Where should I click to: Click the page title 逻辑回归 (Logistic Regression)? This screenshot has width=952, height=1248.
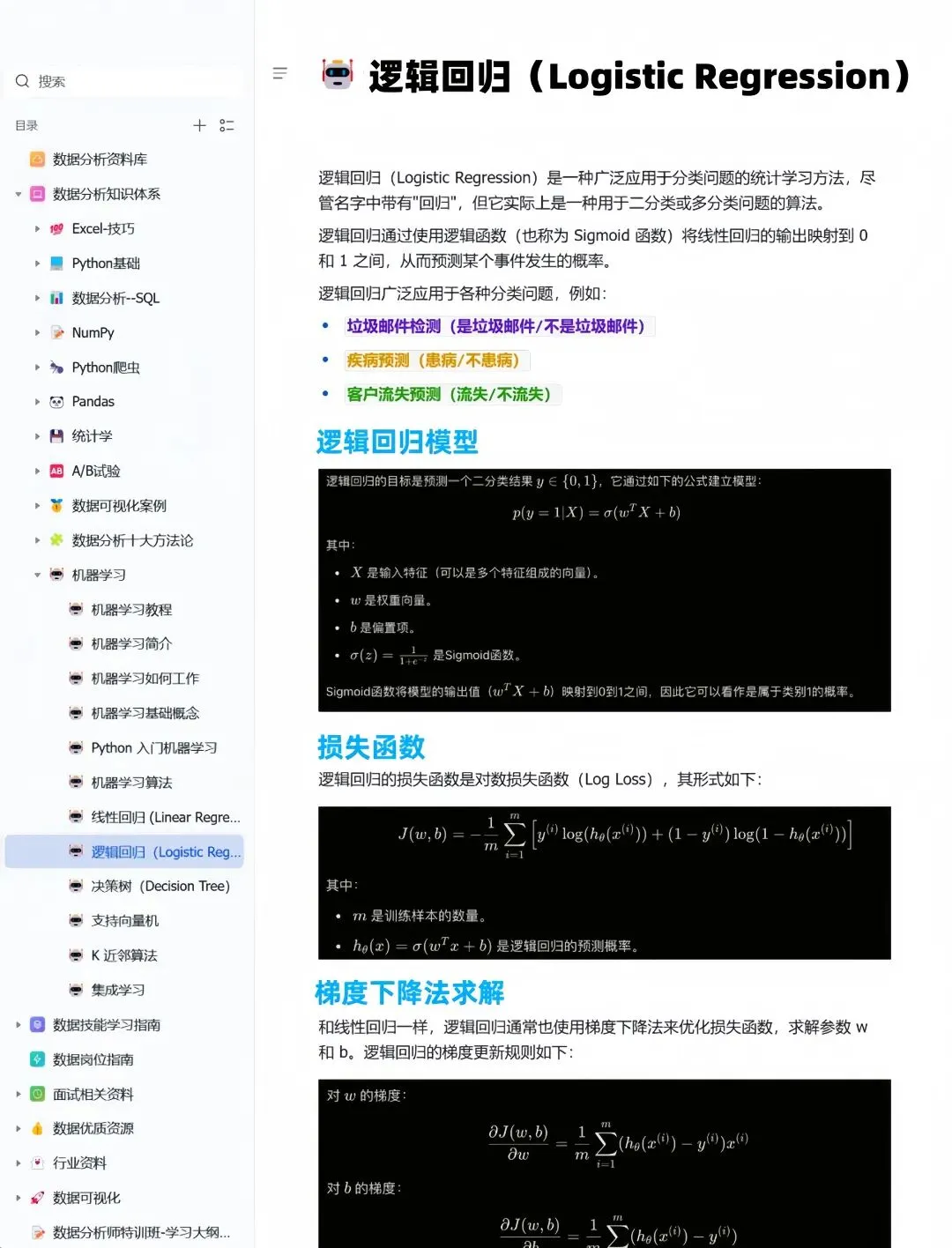639,77
